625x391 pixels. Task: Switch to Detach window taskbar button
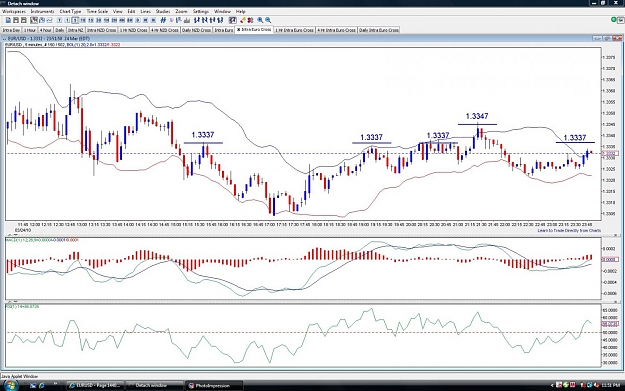click(154, 385)
